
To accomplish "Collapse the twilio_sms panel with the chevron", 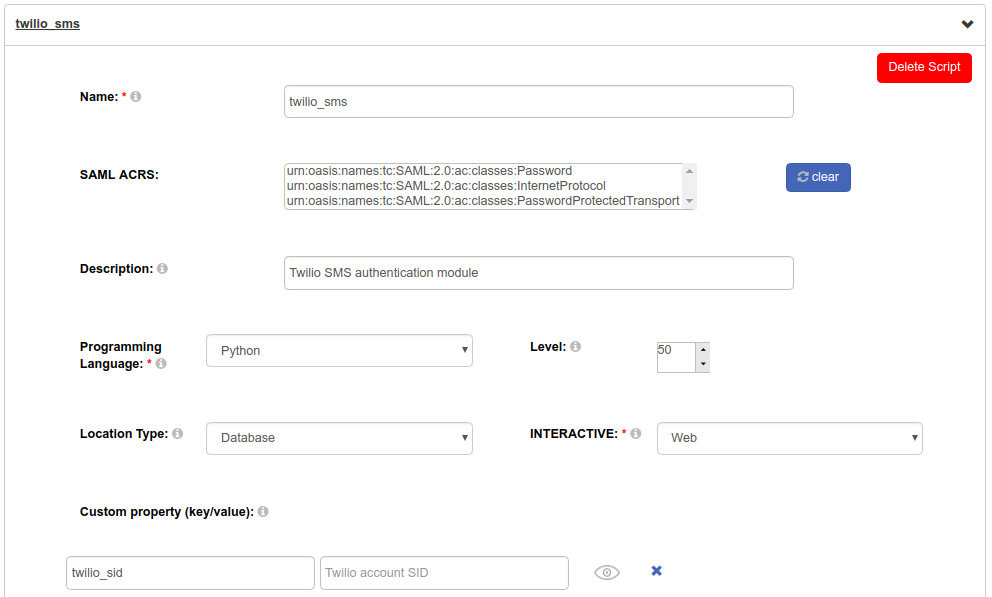I will [x=967, y=23].
